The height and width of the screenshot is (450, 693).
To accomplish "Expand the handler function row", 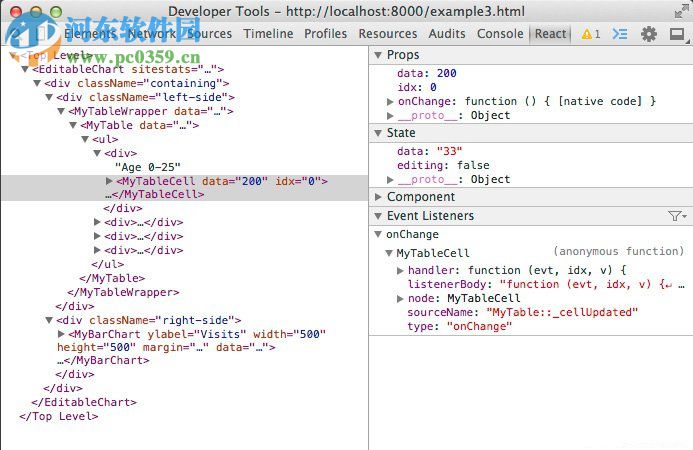I will (x=400, y=271).
